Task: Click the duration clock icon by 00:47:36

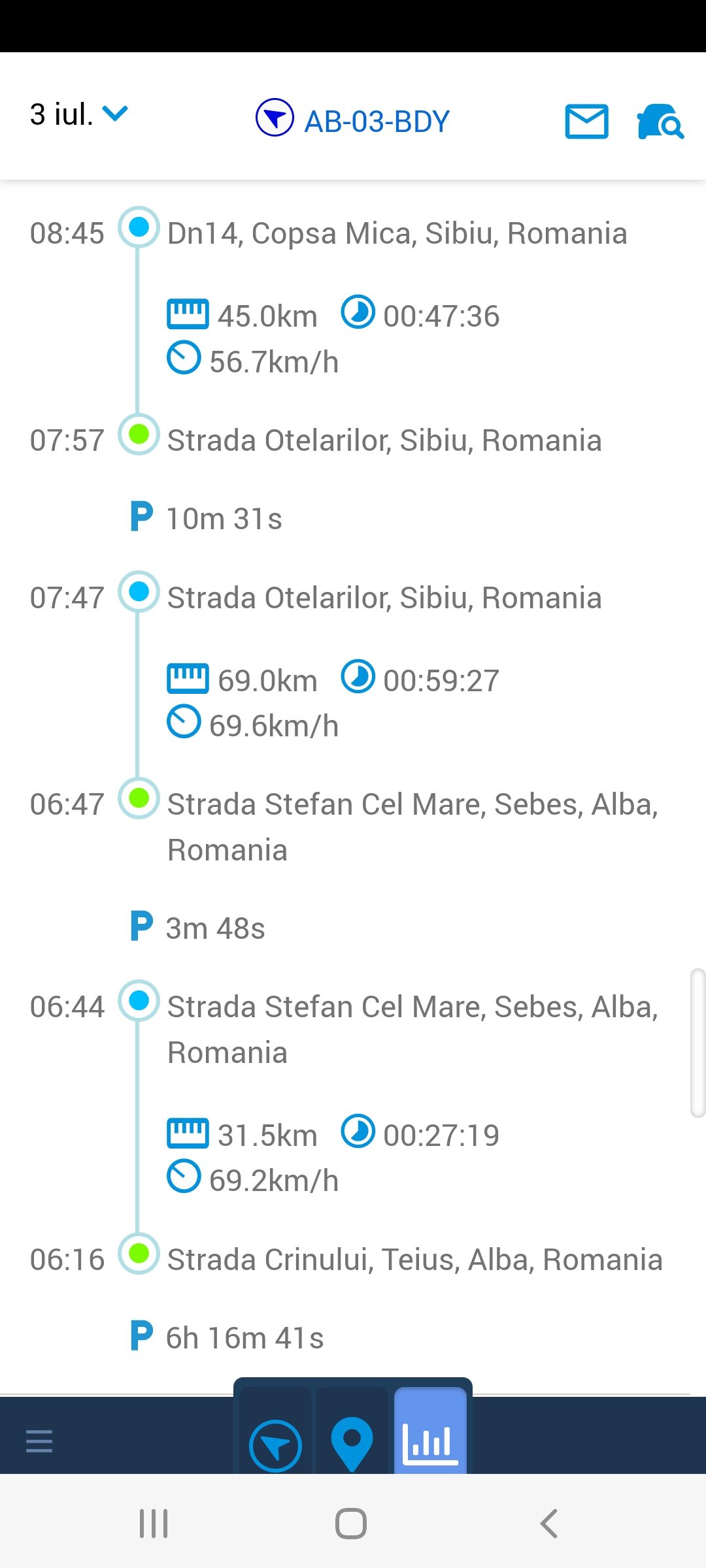Action: point(358,312)
